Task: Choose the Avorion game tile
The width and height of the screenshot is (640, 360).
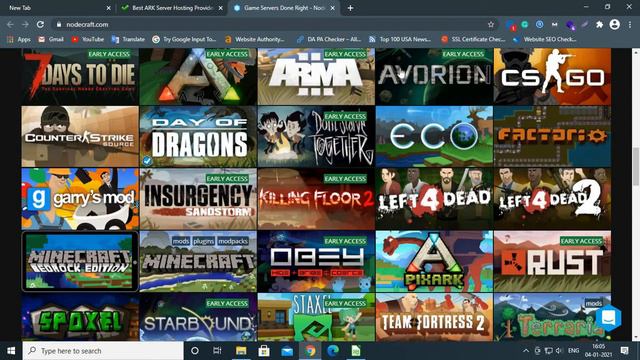Action: pos(434,76)
